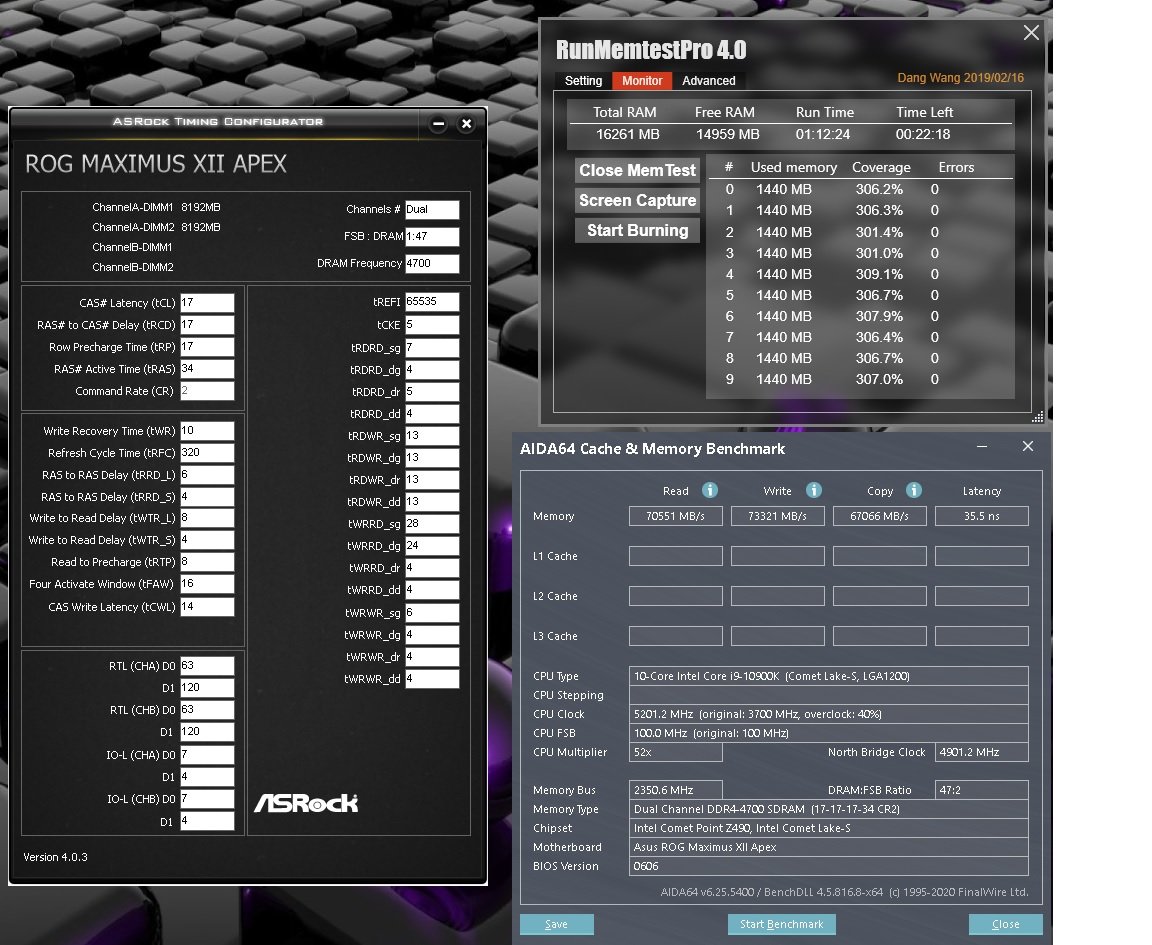The width and height of the screenshot is (1152, 945).
Task: Click the RAS# Active Time (tRAS) field
Action: point(207,369)
